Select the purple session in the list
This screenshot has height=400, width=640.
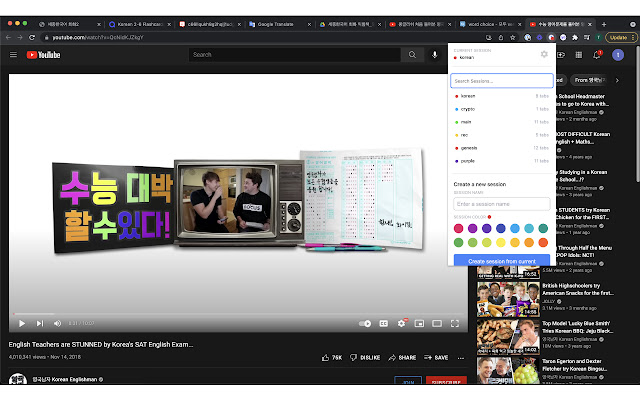[x=502, y=161]
